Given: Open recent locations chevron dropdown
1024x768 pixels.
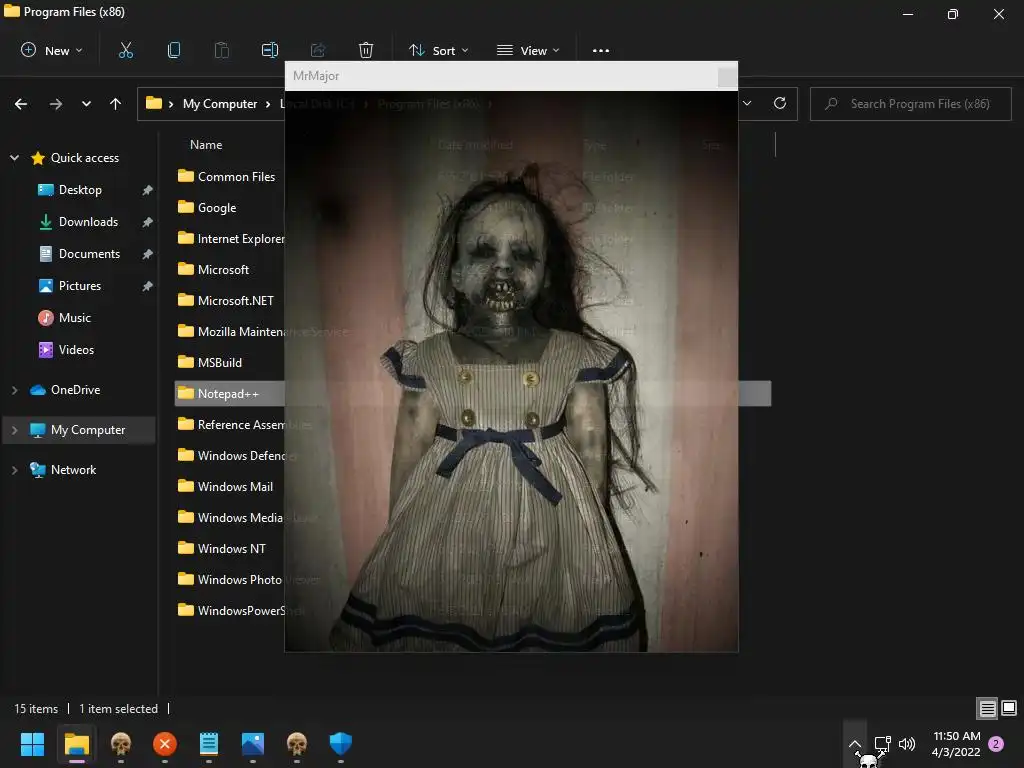Looking at the screenshot, I should click(86, 104).
